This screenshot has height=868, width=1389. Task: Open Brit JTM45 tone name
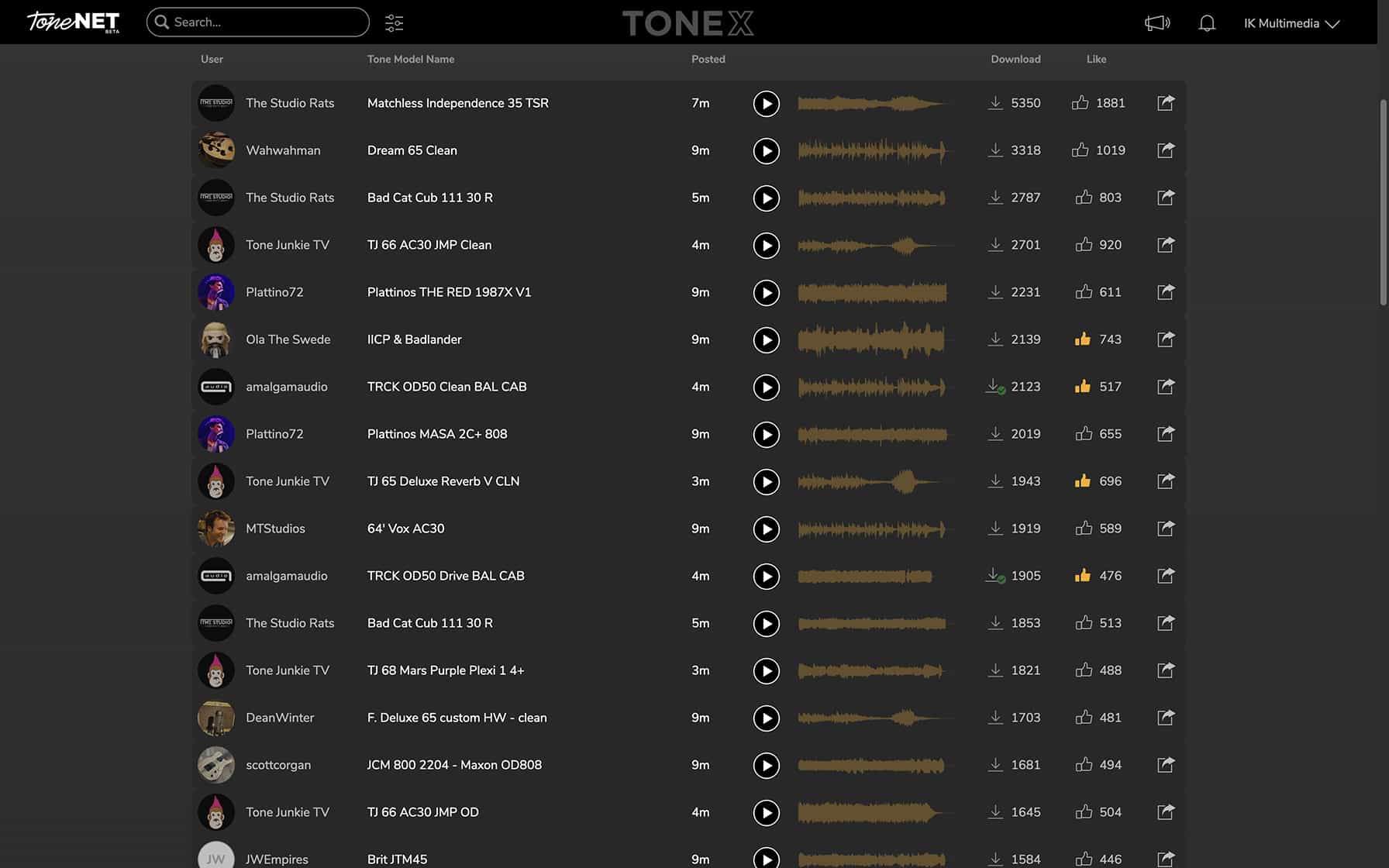coord(397,859)
